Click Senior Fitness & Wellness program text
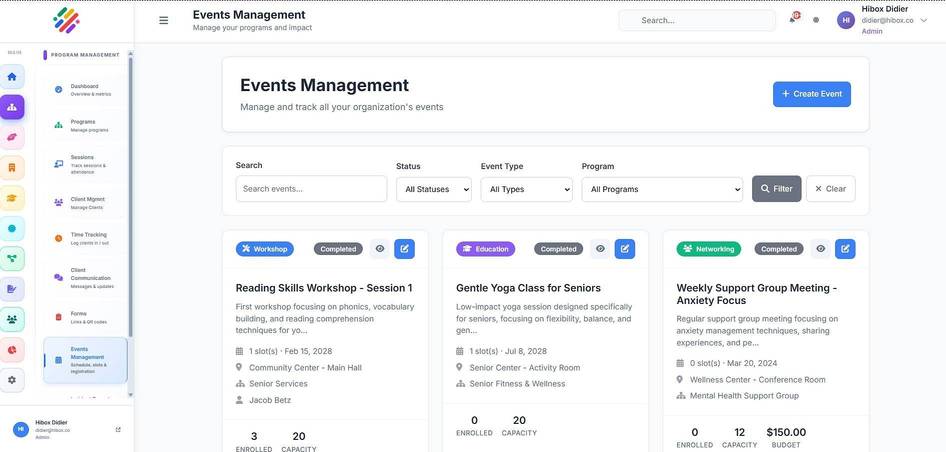 [x=518, y=384]
